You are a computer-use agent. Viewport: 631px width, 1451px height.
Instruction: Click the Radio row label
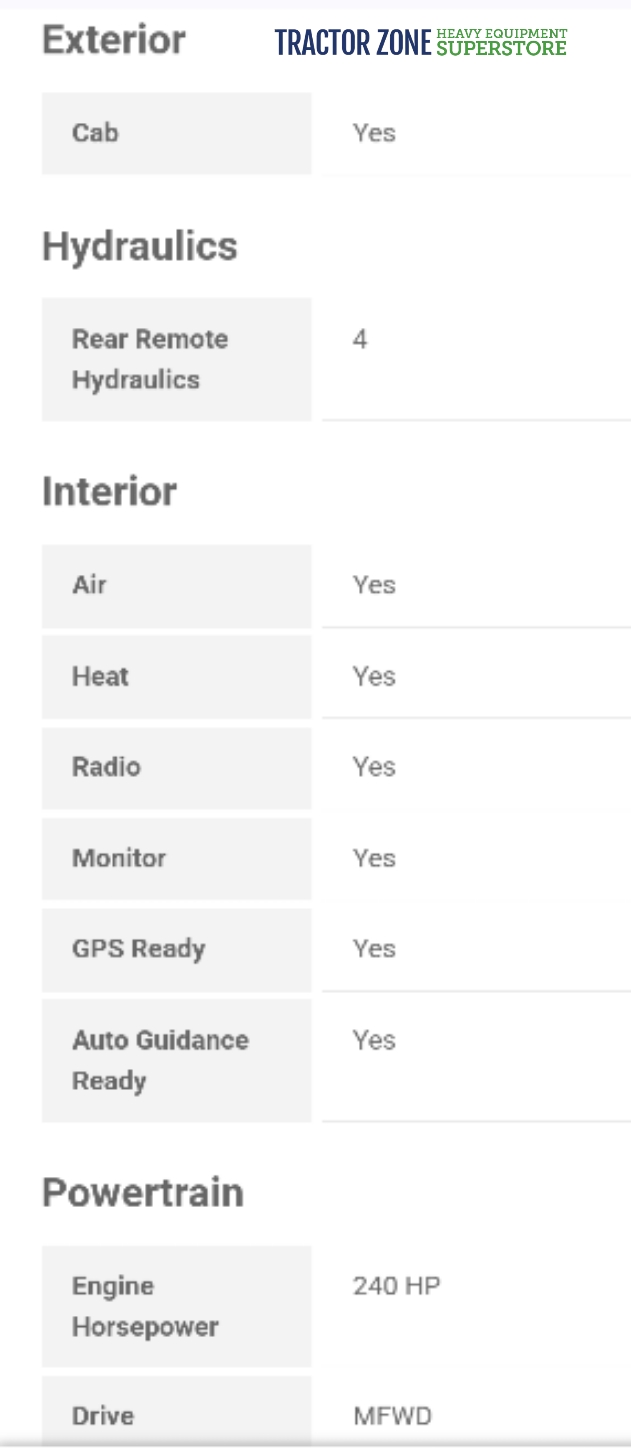(106, 767)
